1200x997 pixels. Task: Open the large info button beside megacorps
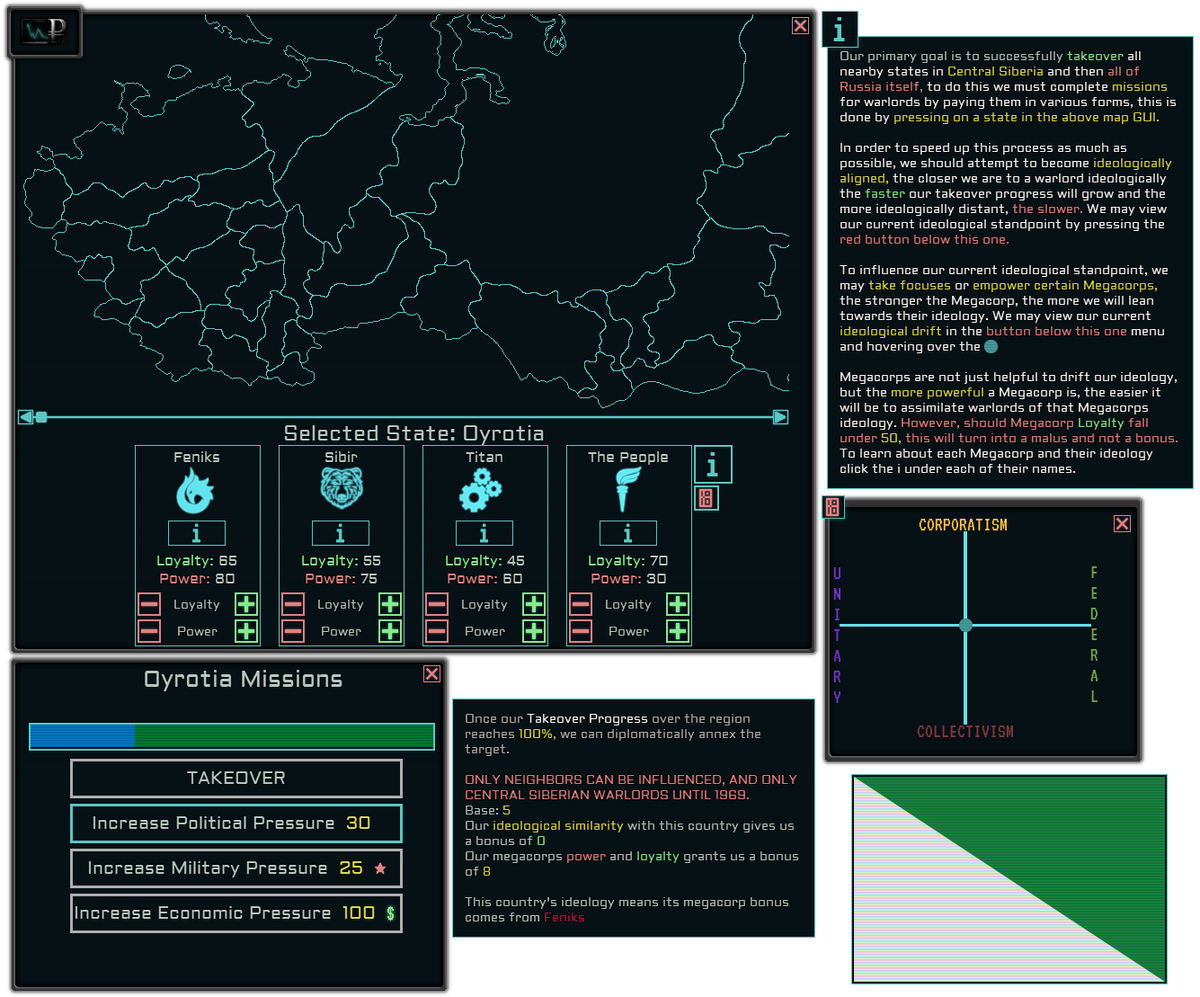coord(713,465)
